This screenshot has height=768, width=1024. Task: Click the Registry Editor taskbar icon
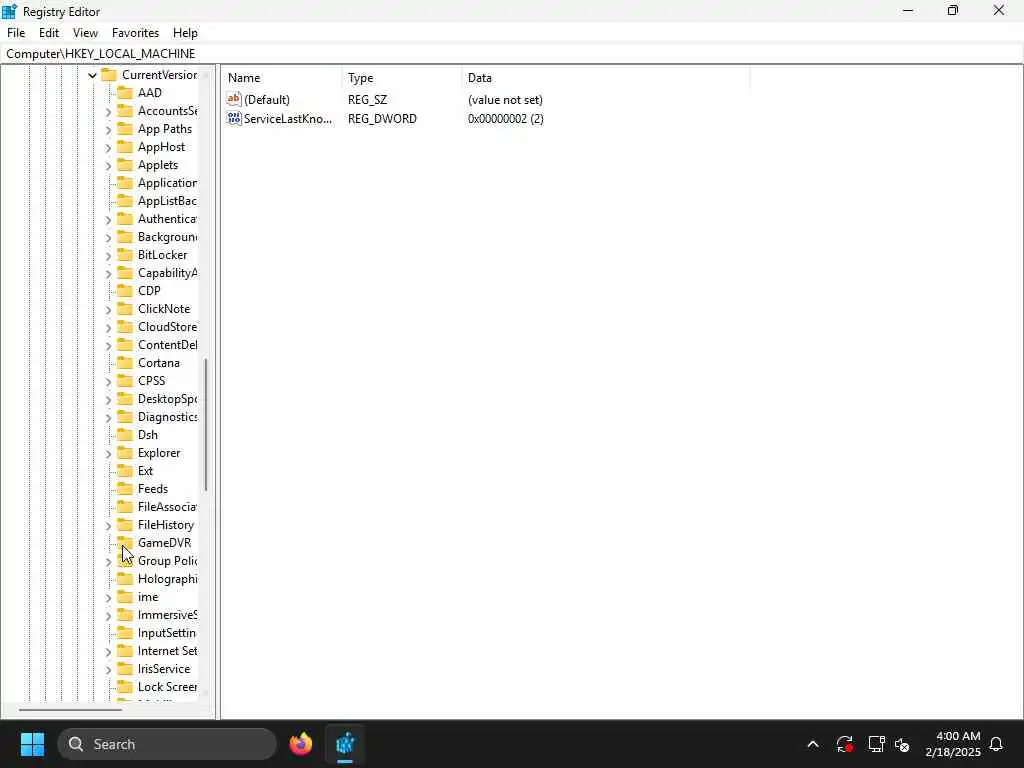pyautogui.click(x=345, y=744)
